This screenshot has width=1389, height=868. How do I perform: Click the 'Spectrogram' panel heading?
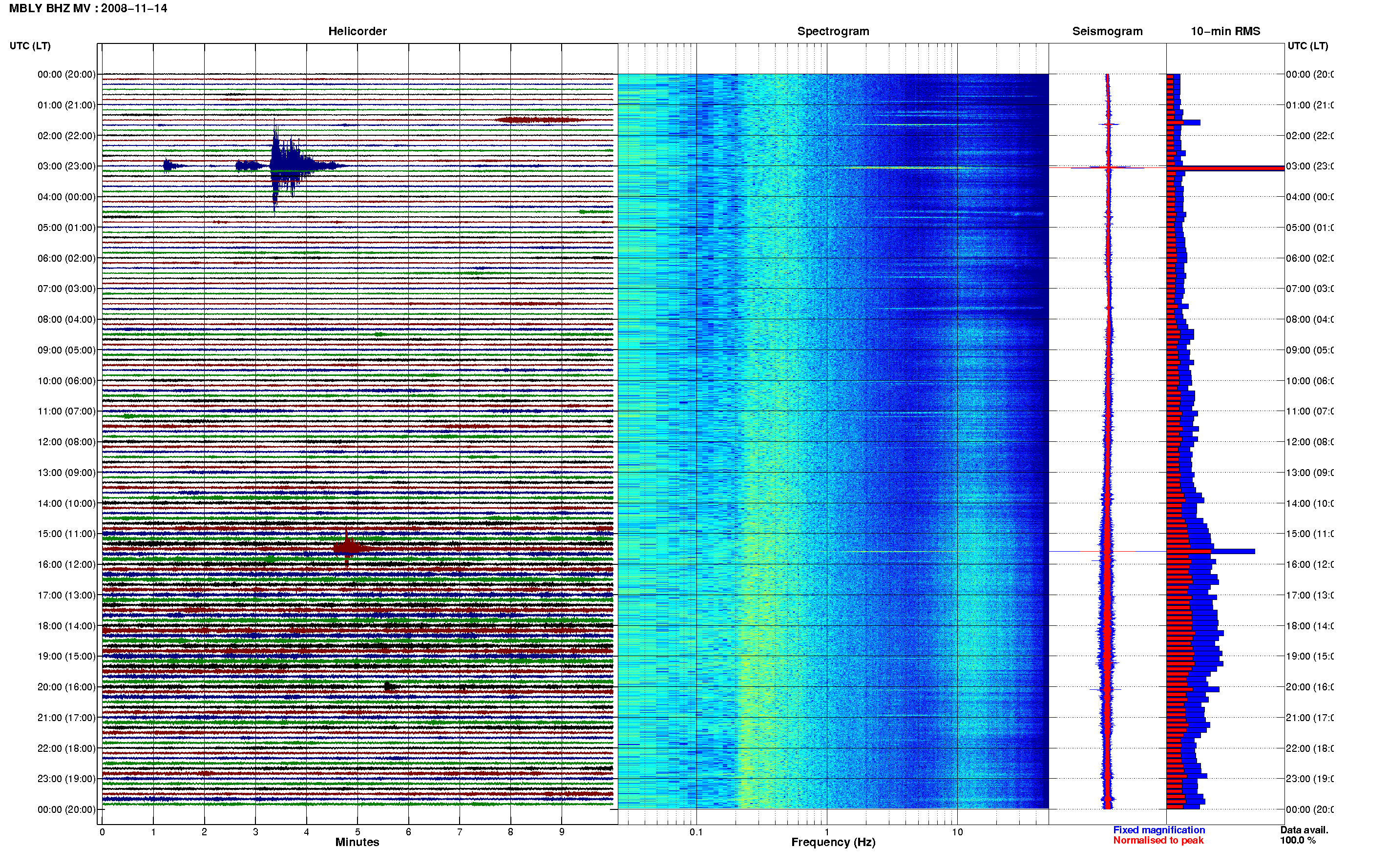pos(833,32)
